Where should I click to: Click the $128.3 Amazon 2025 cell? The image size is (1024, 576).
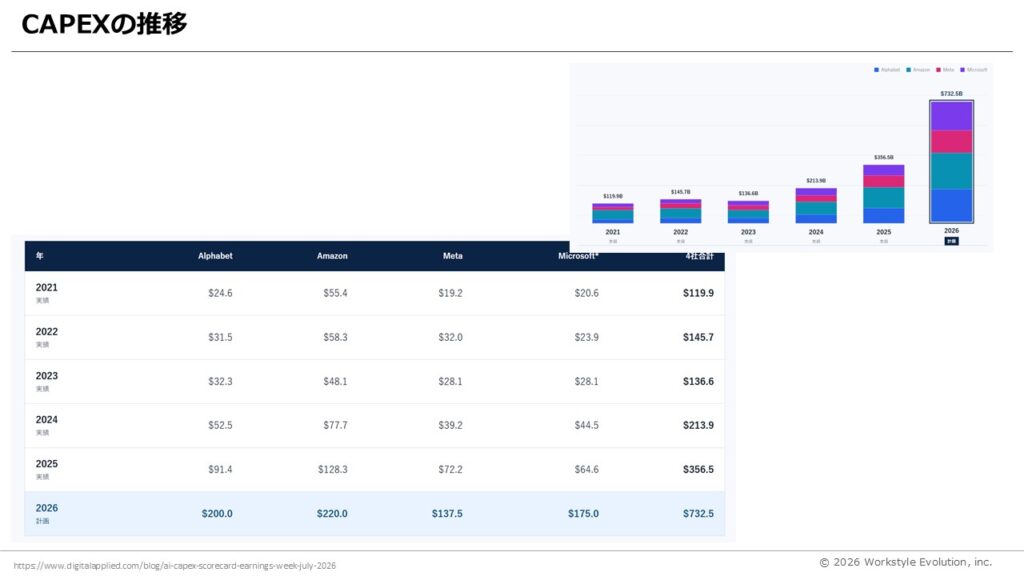click(x=332, y=470)
